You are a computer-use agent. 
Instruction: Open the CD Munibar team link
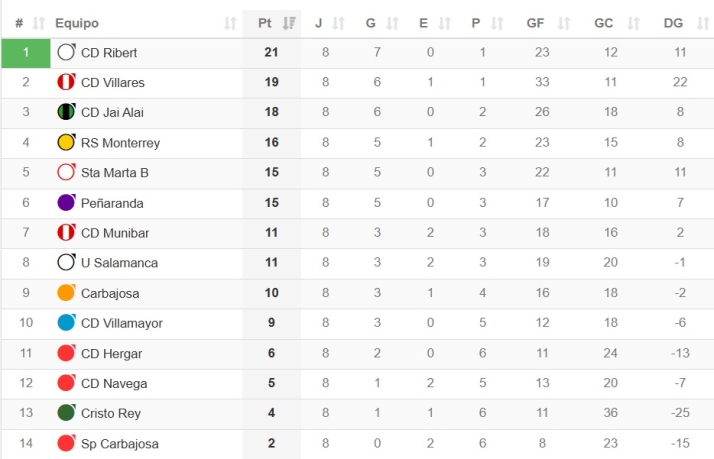[113, 233]
